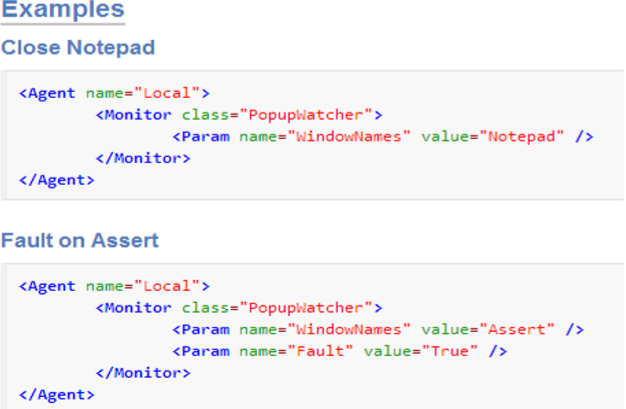Click the Monitor class line in the Fault on Assert example
Screen dimensions: 626x409
coord(239,308)
